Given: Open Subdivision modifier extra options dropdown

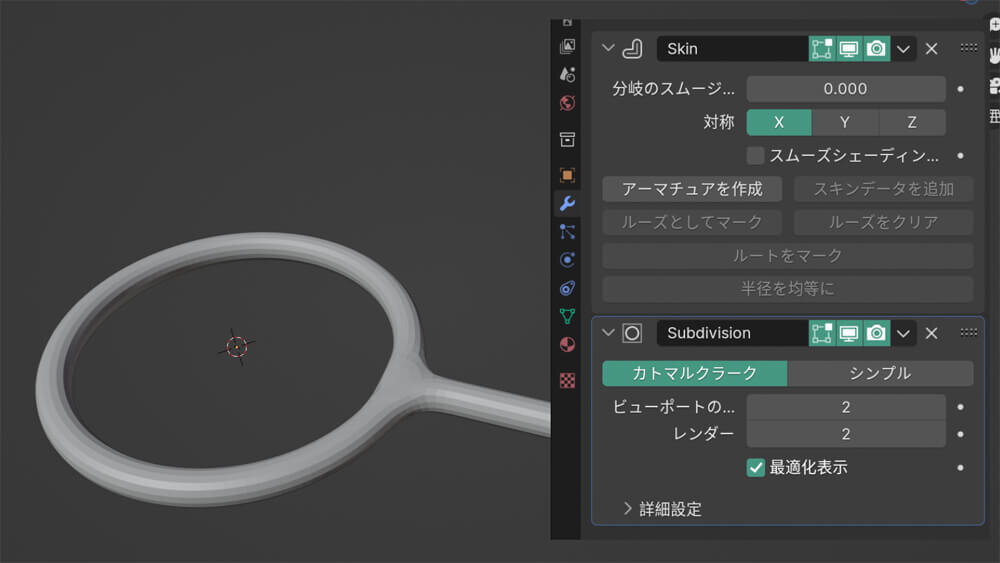Looking at the screenshot, I should tap(903, 333).
